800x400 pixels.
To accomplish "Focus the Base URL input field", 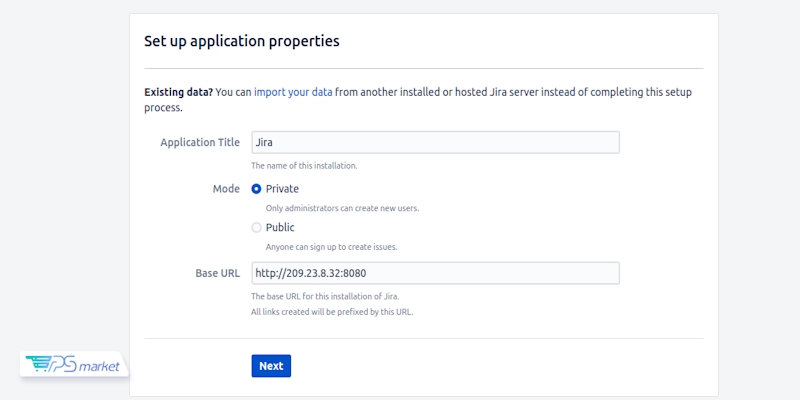I will (x=435, y=273).
